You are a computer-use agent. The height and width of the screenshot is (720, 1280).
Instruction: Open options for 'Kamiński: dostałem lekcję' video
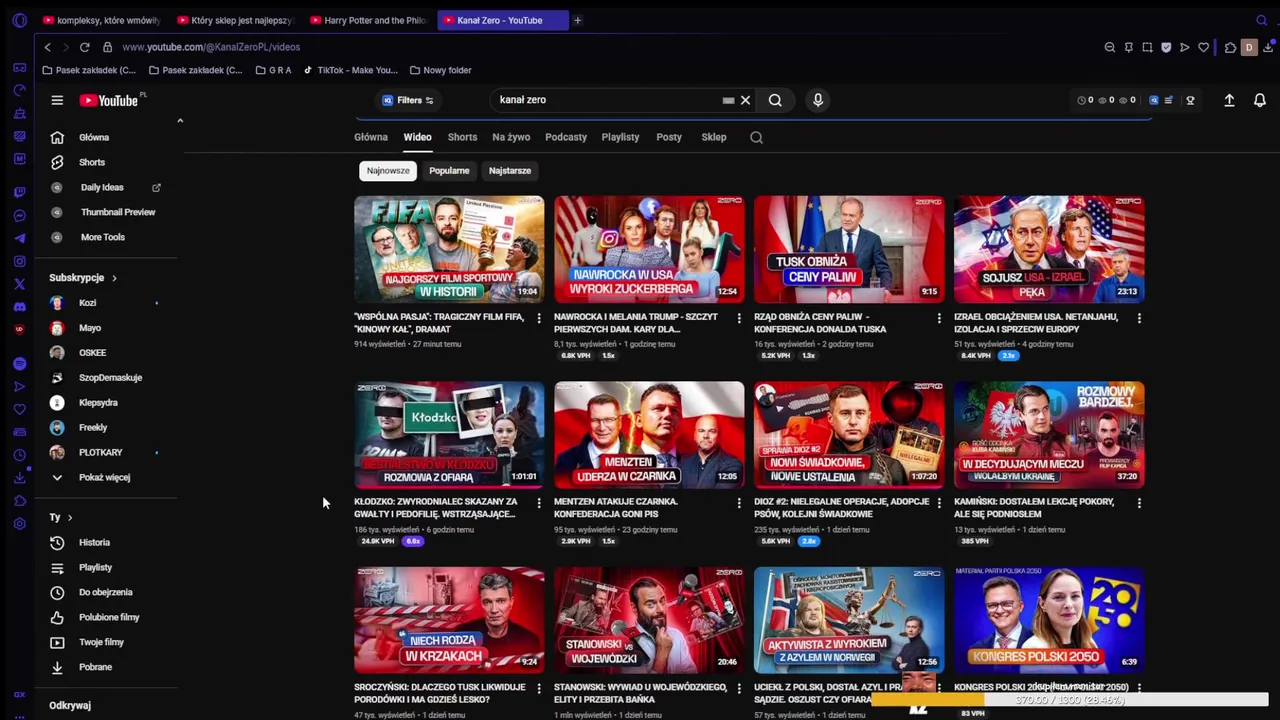coord(1139,503)
